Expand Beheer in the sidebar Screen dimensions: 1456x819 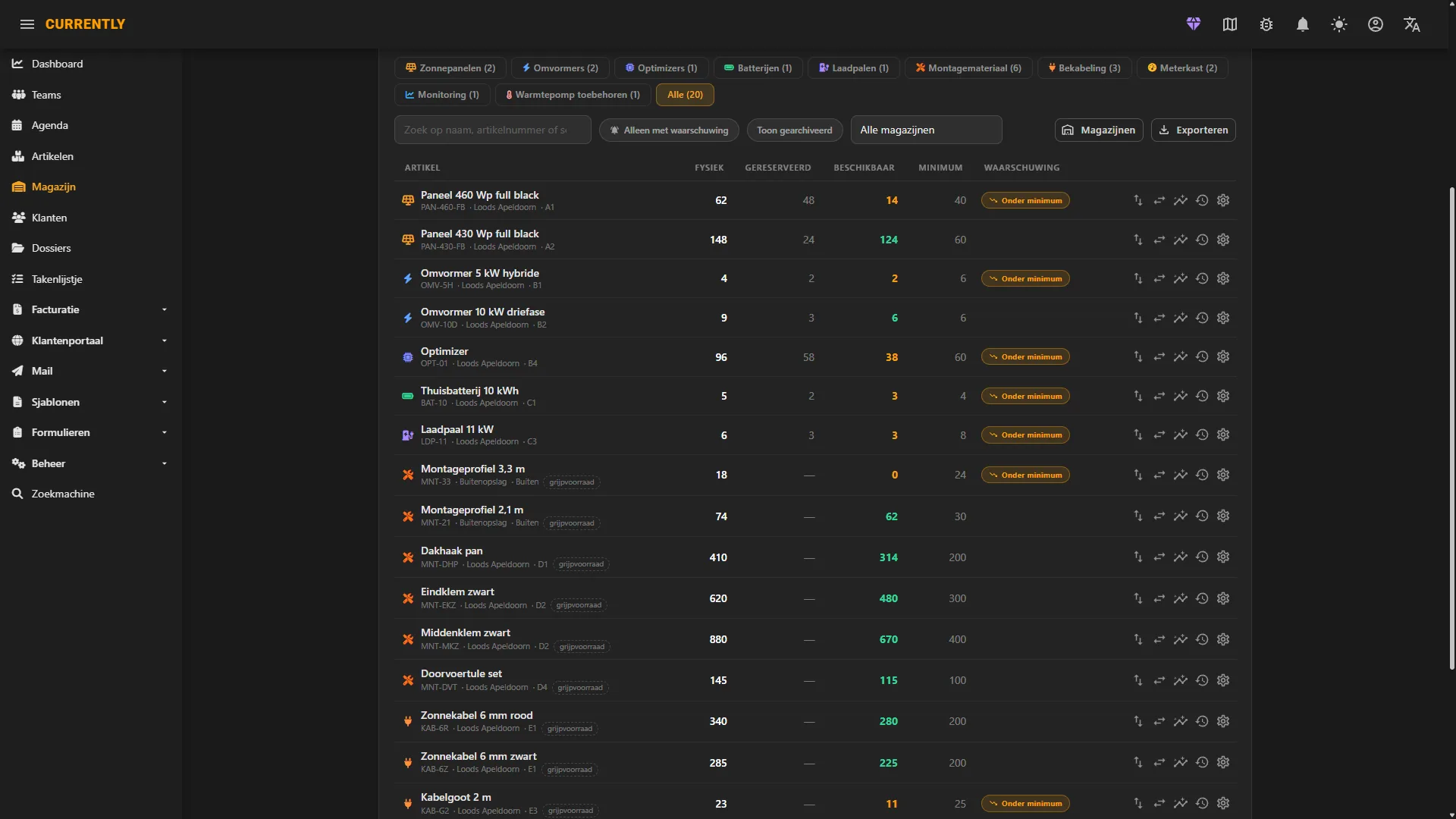pos(89,463)
